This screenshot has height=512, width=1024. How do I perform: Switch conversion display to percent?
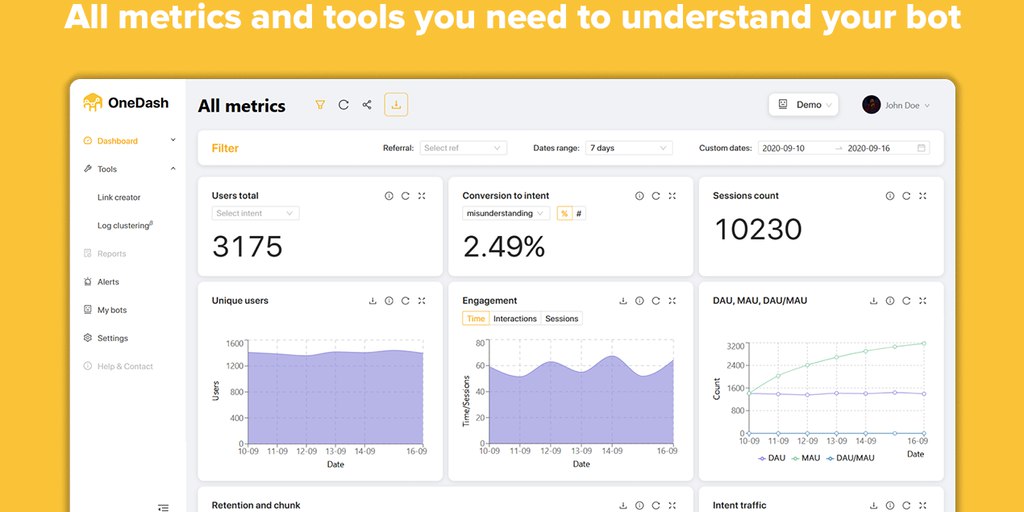click(564, 213)
